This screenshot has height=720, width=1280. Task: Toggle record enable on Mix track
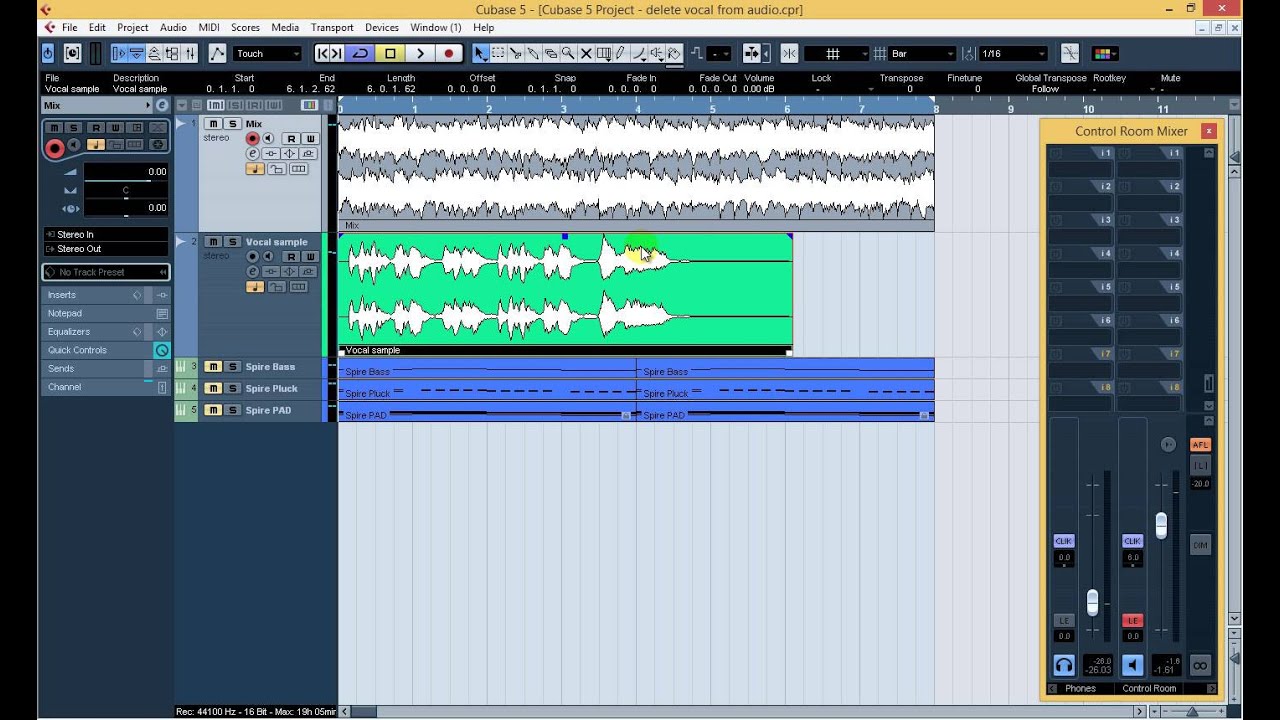[253, 139]
